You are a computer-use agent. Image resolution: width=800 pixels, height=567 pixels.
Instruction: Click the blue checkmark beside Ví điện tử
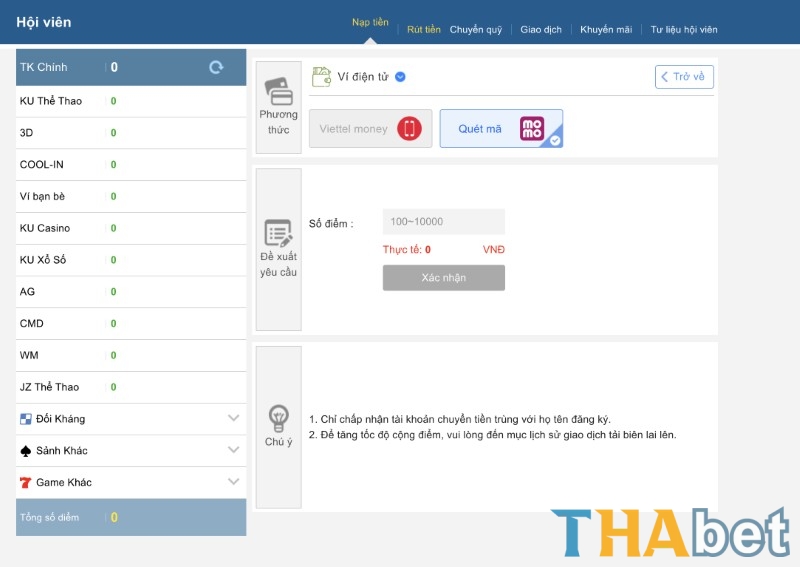point(401,77)
